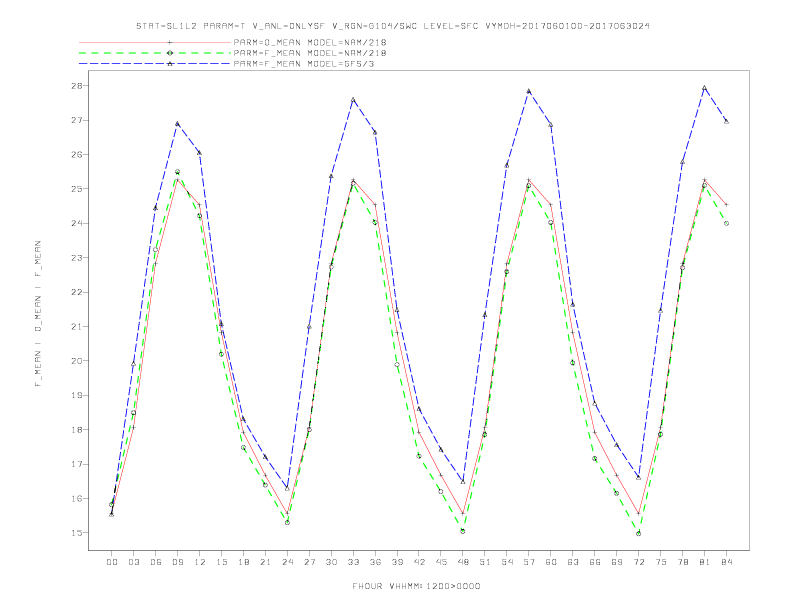Screen dimensions: 792x612
Task: Click y-axis tick label 15
Action: [x=76, y=533]
